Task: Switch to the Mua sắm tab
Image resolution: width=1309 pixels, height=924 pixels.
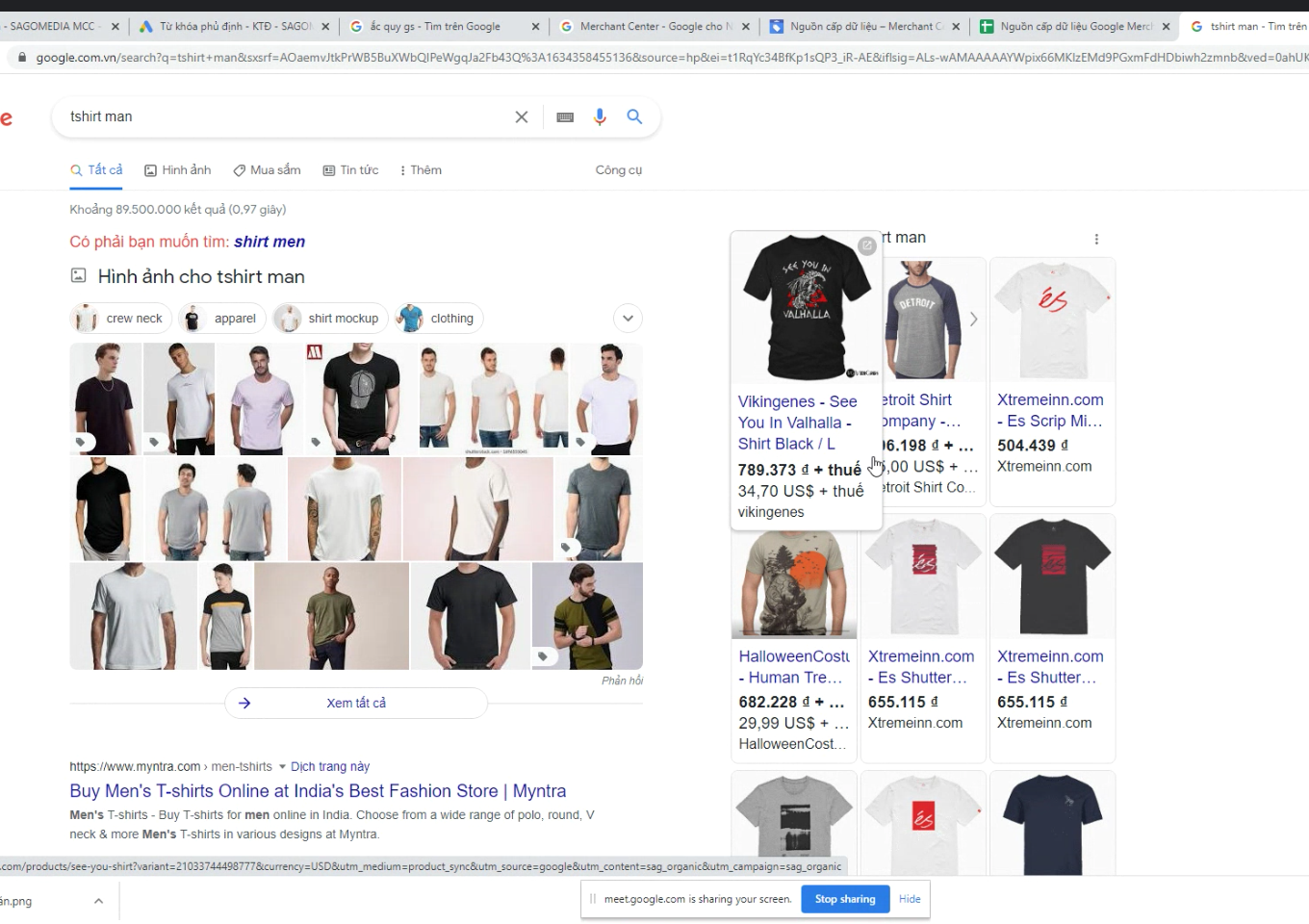Action: coord(267,170)
